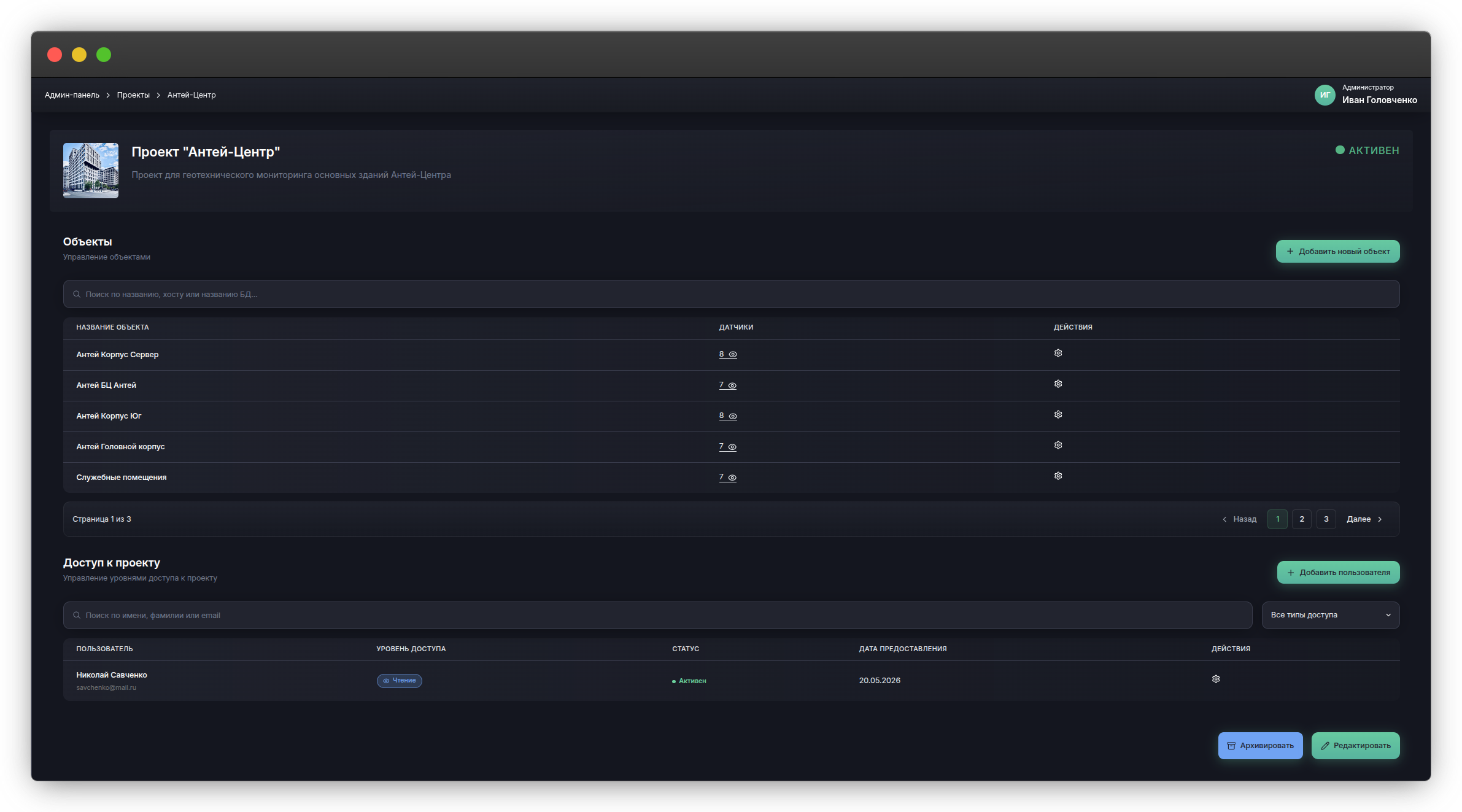
Task: Click the АКТИВЕН project status label
Action: 1367,150
